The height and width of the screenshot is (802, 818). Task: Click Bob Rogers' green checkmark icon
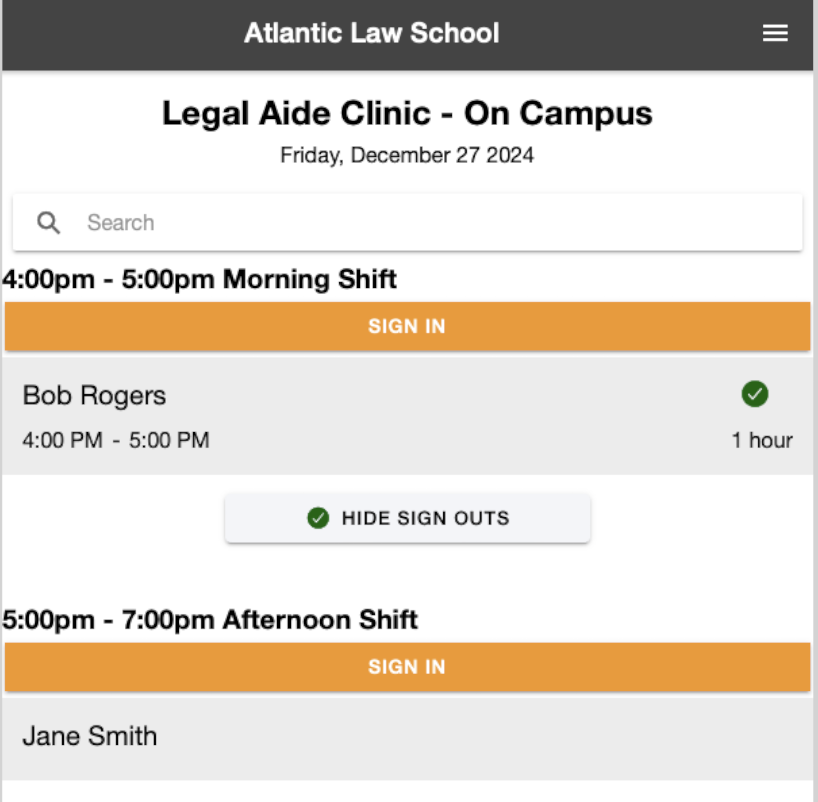(755, 395)
